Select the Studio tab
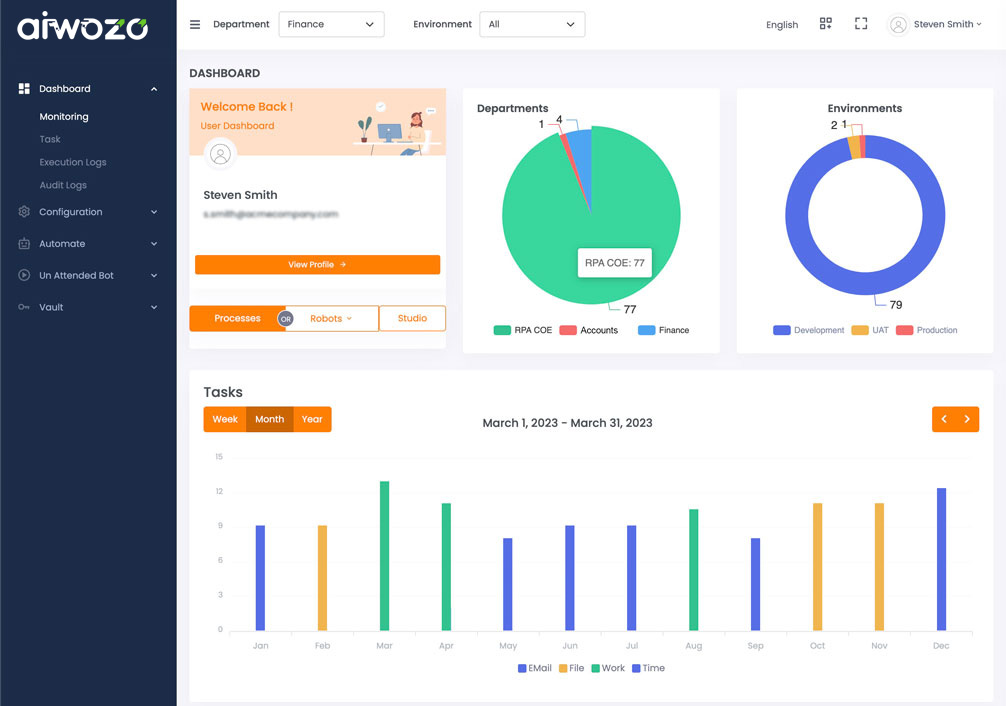This screenshot has width=1006, height=706. point(412,319)
